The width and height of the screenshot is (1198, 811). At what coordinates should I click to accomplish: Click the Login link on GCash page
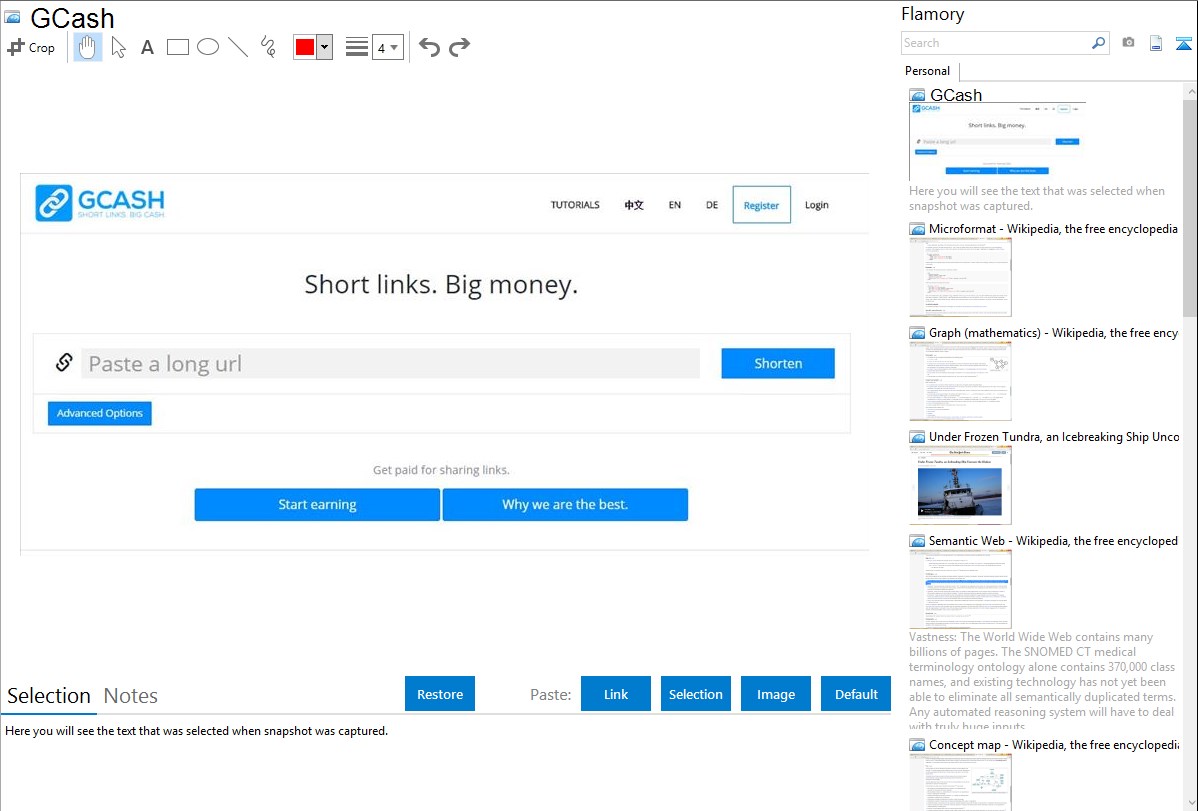(817, 205)
